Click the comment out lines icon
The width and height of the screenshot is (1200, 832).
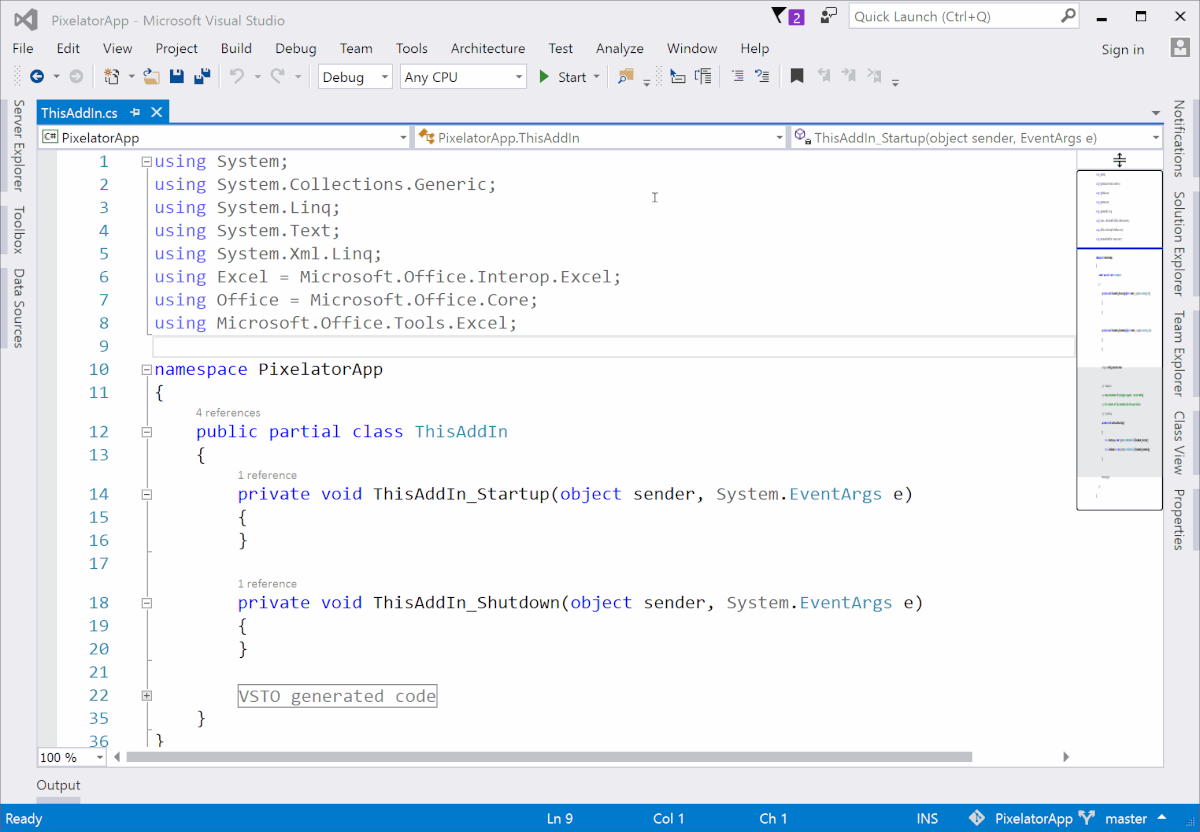tap(737, 76)
